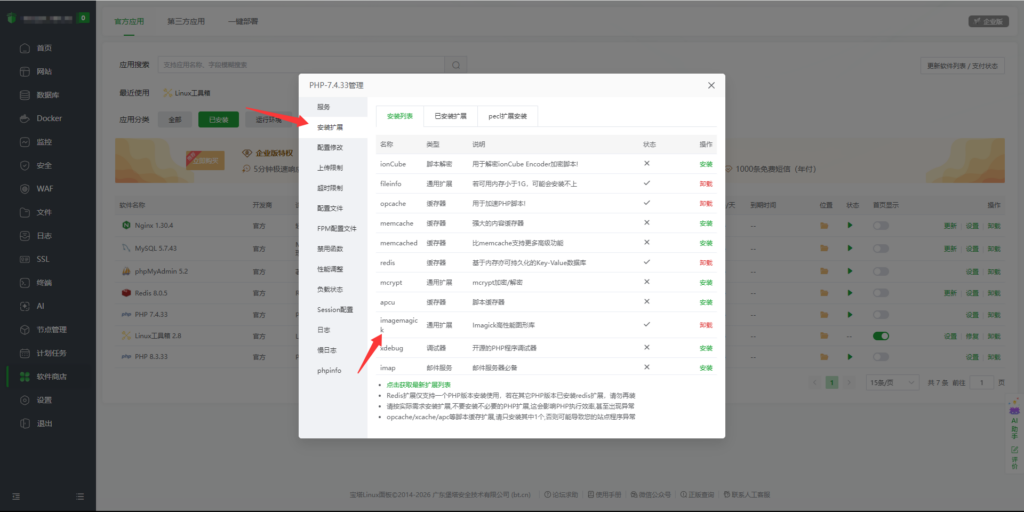The width and height of the screenshot is (1024, 512).
Task: Go to 网站 in the sidebar
Action: [x=44, y=71]
